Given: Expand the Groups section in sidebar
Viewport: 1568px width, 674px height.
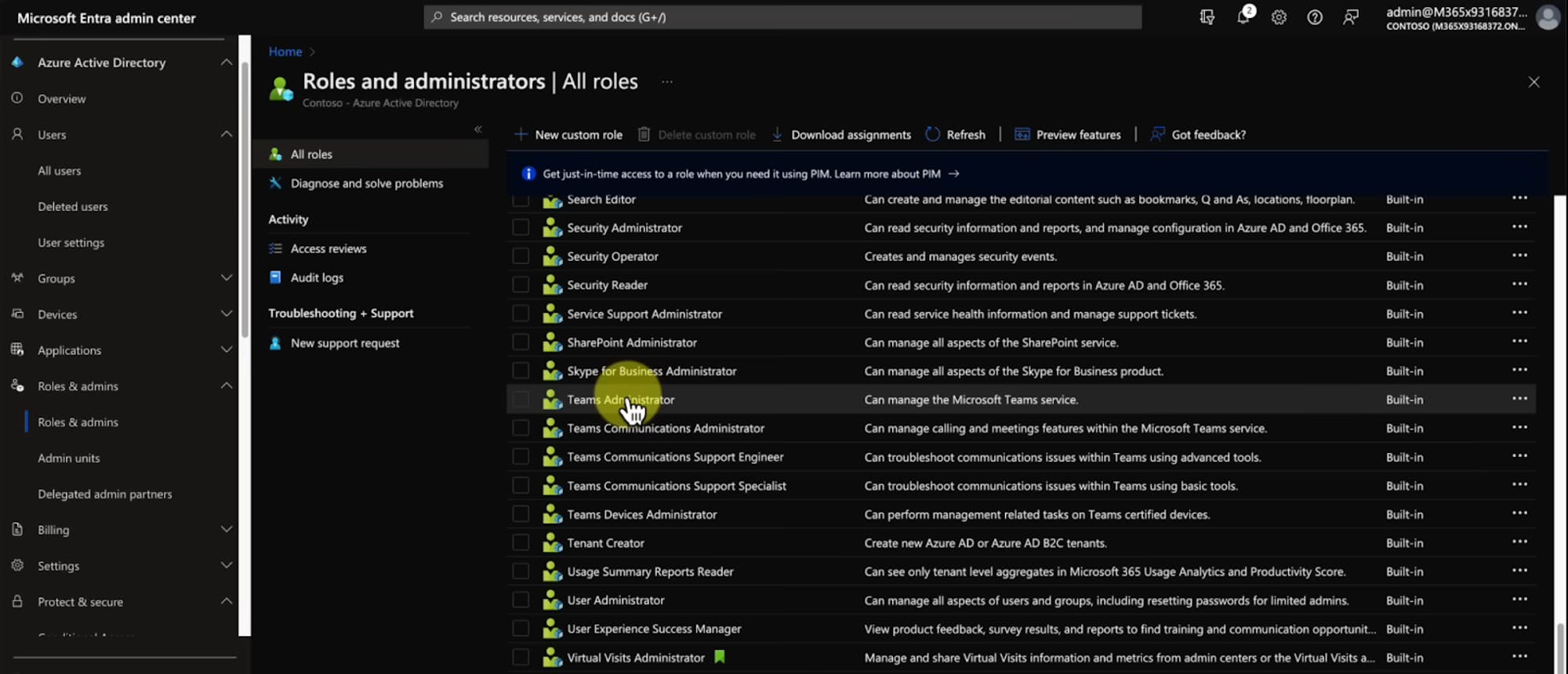Looking at the screenshot, I should tap(227, 278).
